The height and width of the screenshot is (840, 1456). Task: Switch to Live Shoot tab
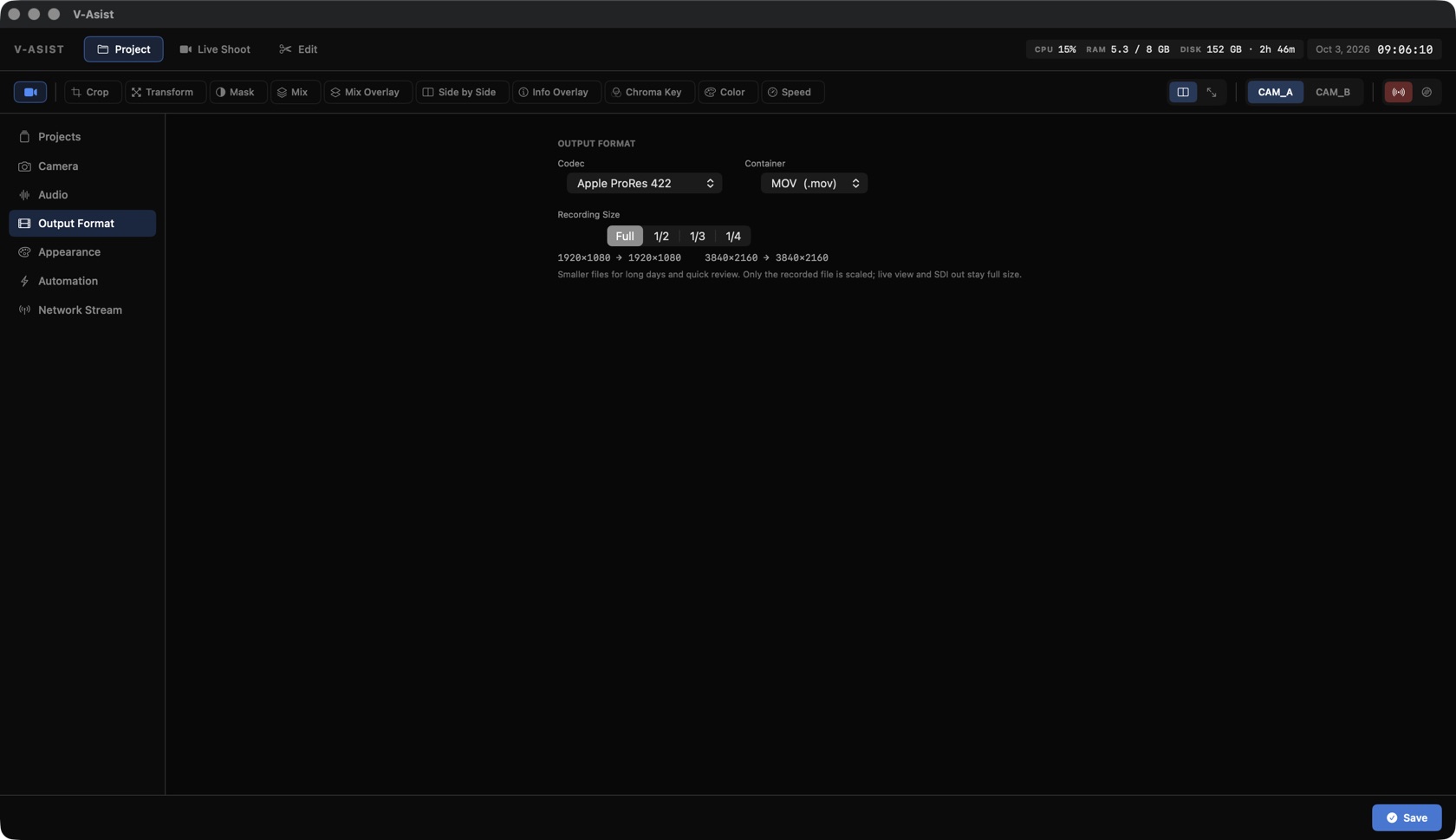point(215,49)
